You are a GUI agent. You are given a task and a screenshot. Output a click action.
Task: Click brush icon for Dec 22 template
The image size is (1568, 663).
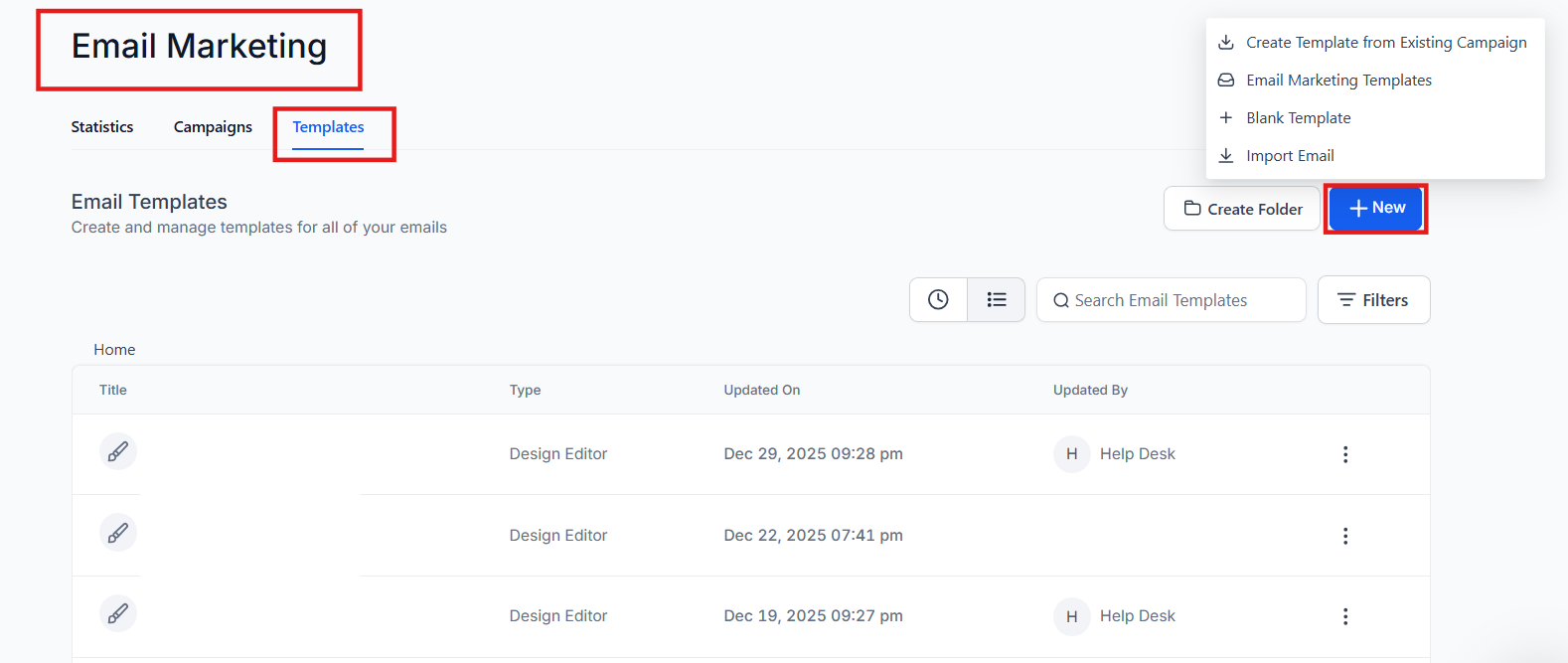pos(118,534)
